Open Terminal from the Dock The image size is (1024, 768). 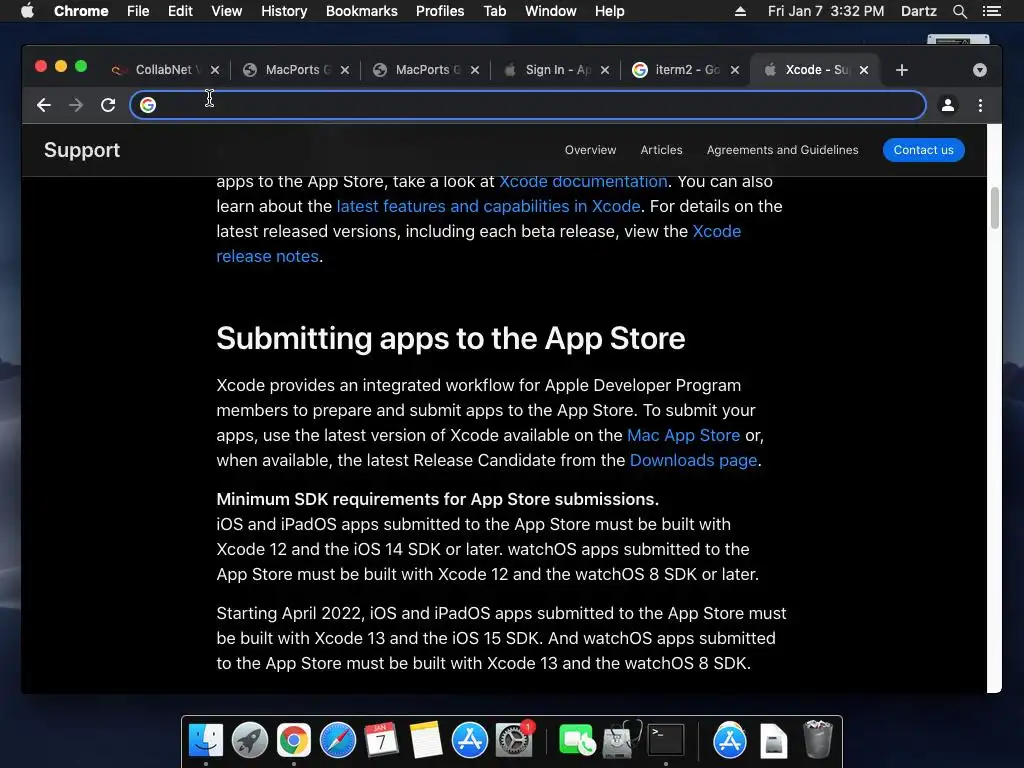665,740
